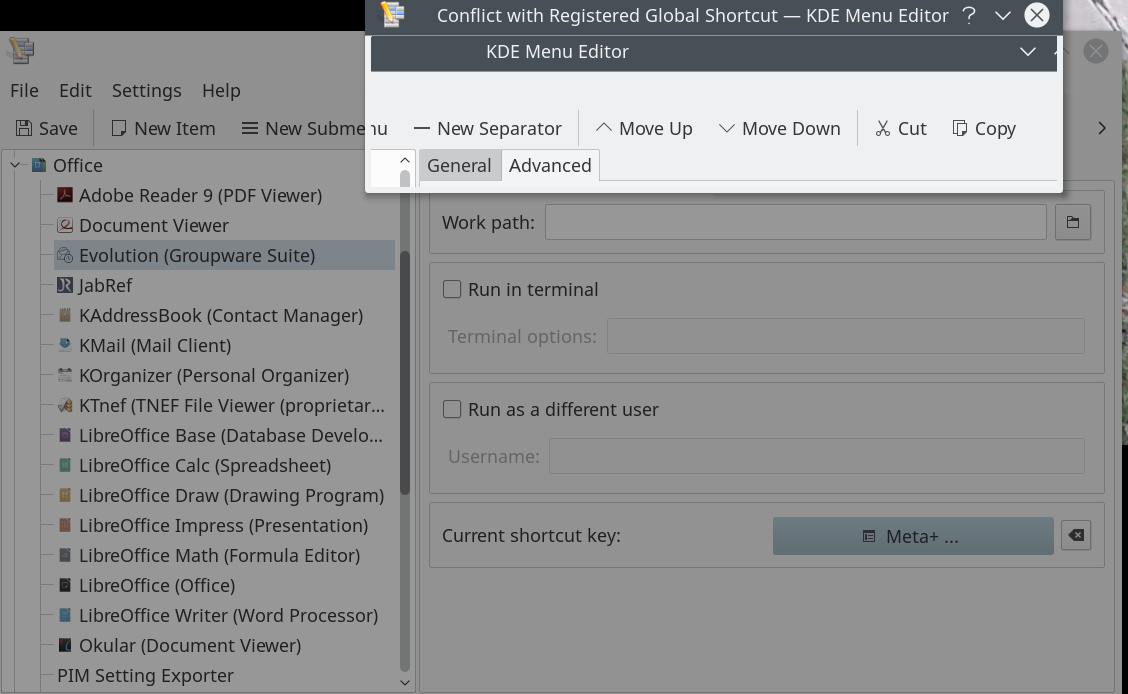
Task: Click the Current shortcut key label
Action: click(531, 536)
